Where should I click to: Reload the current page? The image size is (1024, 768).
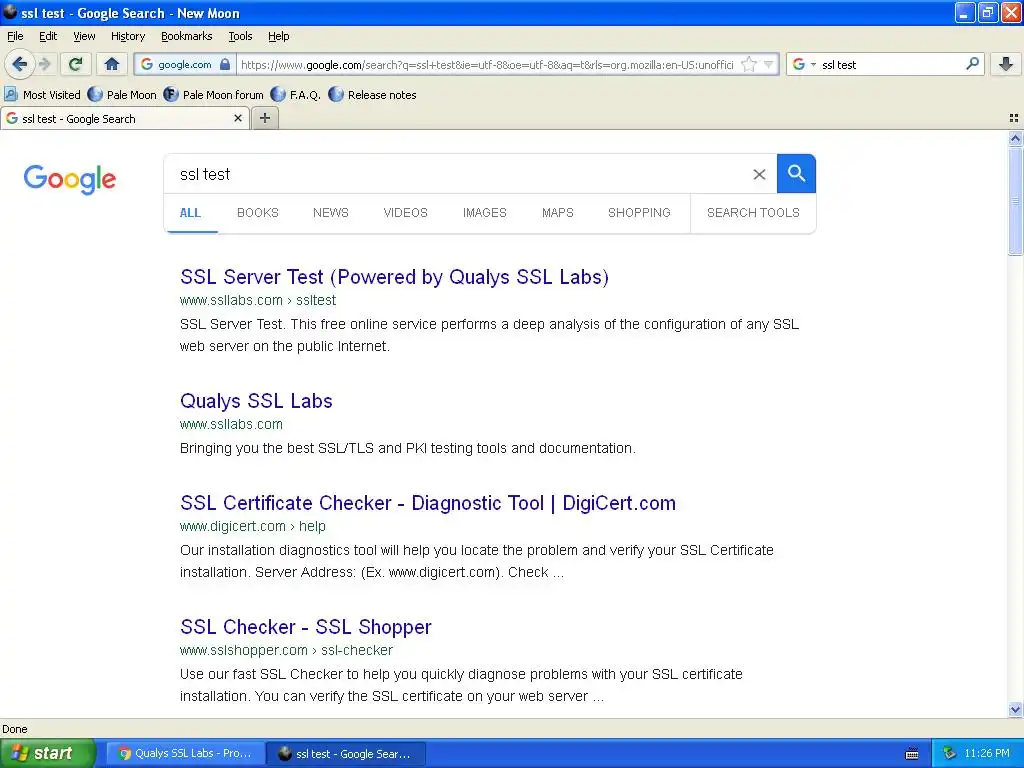tap(75, 64)
